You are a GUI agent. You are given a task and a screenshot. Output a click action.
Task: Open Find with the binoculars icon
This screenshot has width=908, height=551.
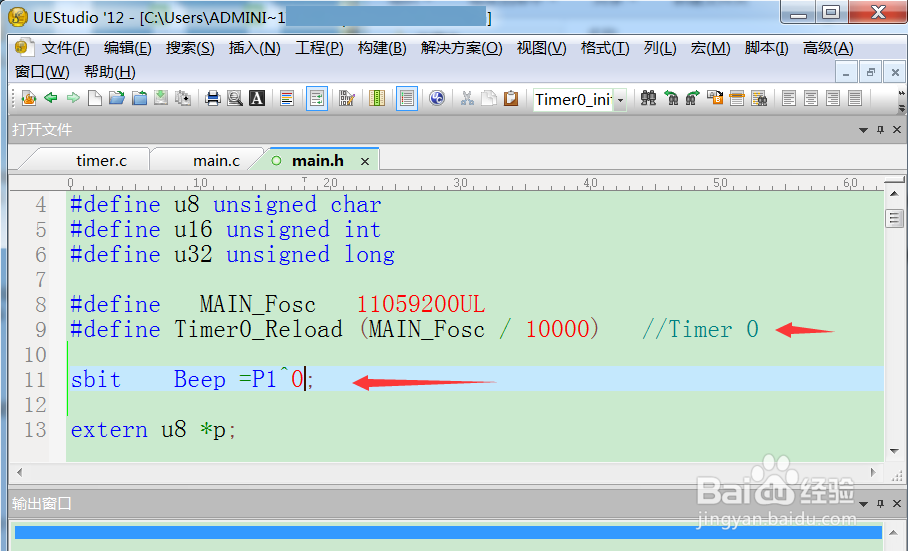click(x=649, y=98)
